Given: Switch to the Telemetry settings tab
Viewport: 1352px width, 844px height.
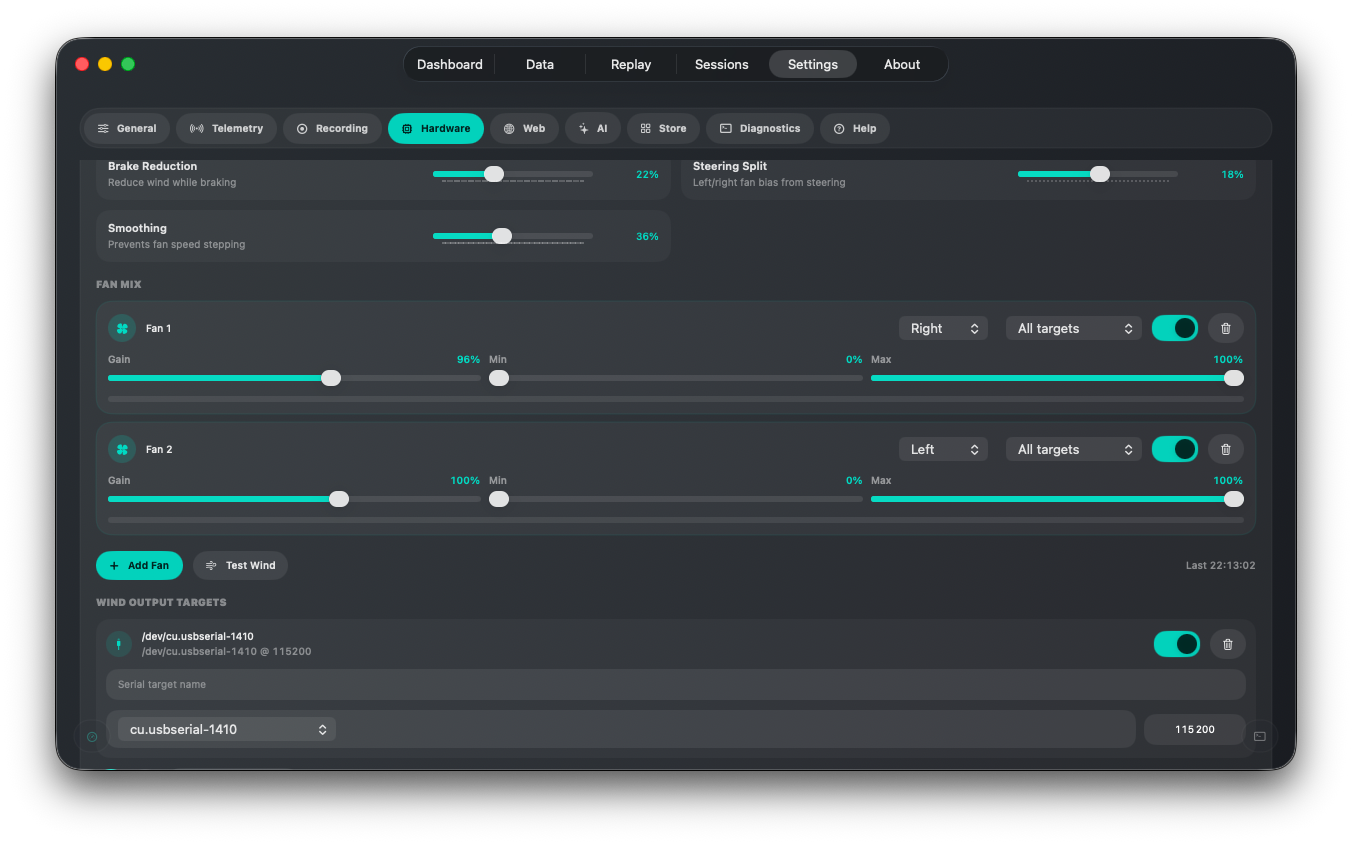Looking at the screenshot, I should click(x=227, y=128).
